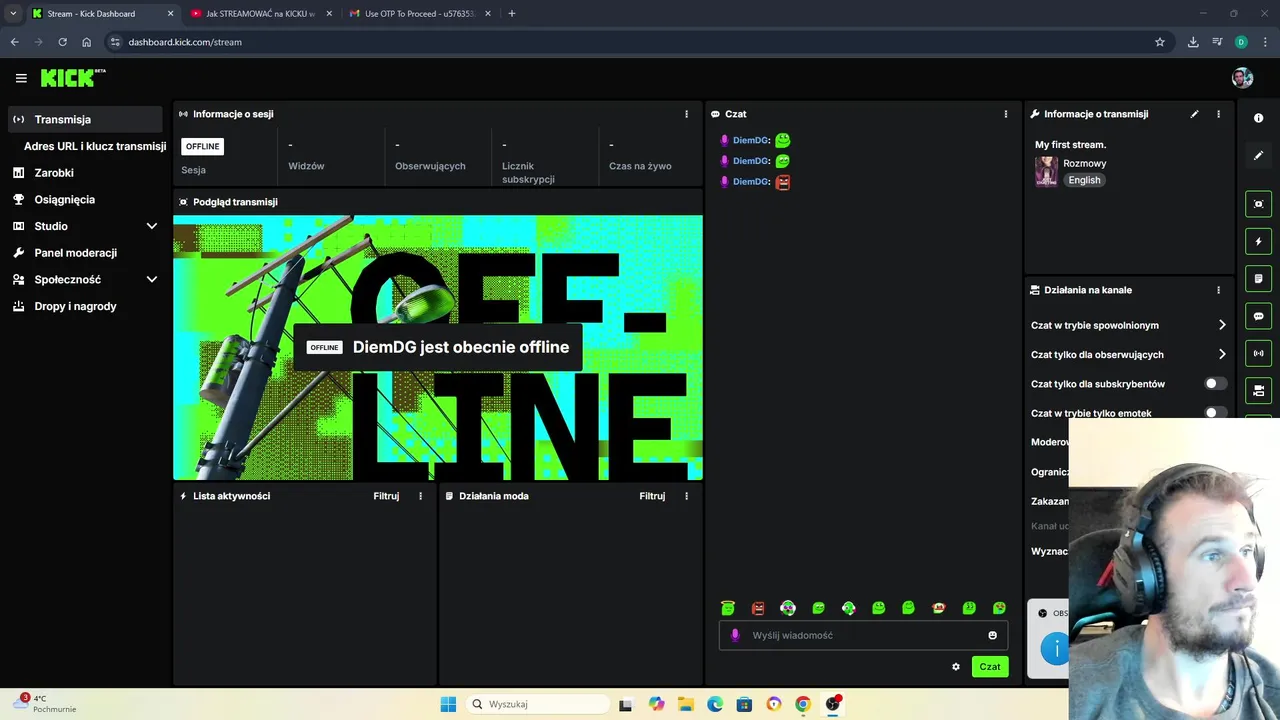Click the Wyszukaj taskbar search box
This screenshot has width=1280, height=720.
pos(538,704)
